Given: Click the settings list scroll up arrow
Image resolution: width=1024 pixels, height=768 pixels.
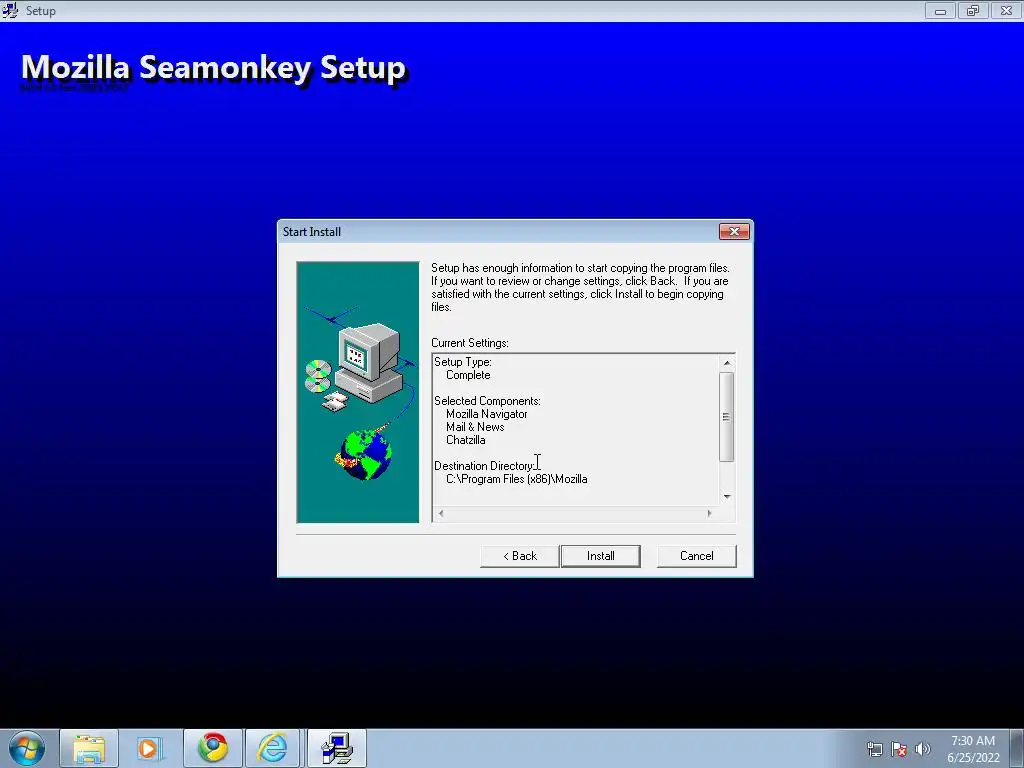Looking at the screenshot, I should [x=727, y=362].
